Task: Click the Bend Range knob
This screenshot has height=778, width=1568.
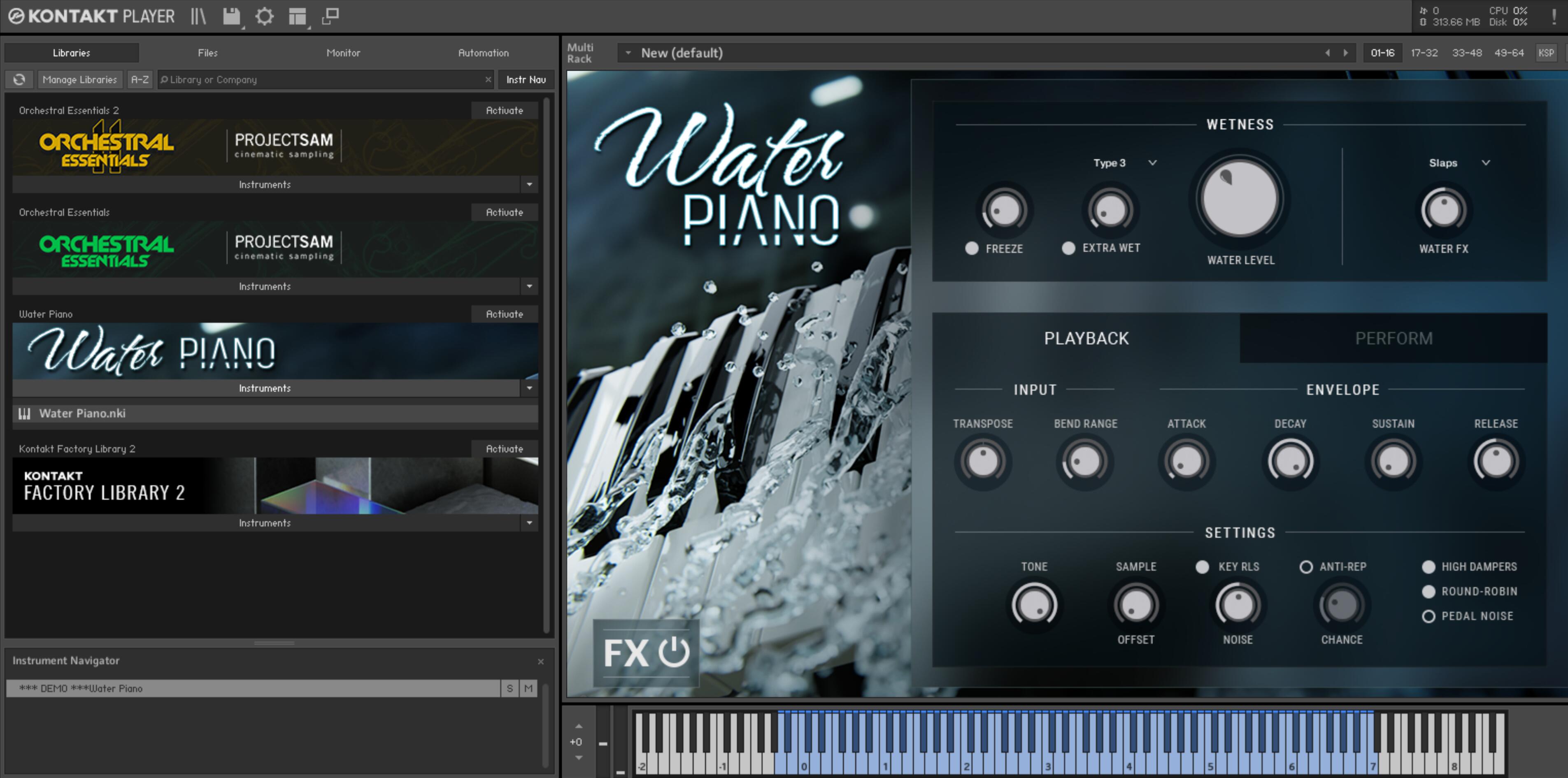Action: pyautogui.click(x=1085, y=461)
